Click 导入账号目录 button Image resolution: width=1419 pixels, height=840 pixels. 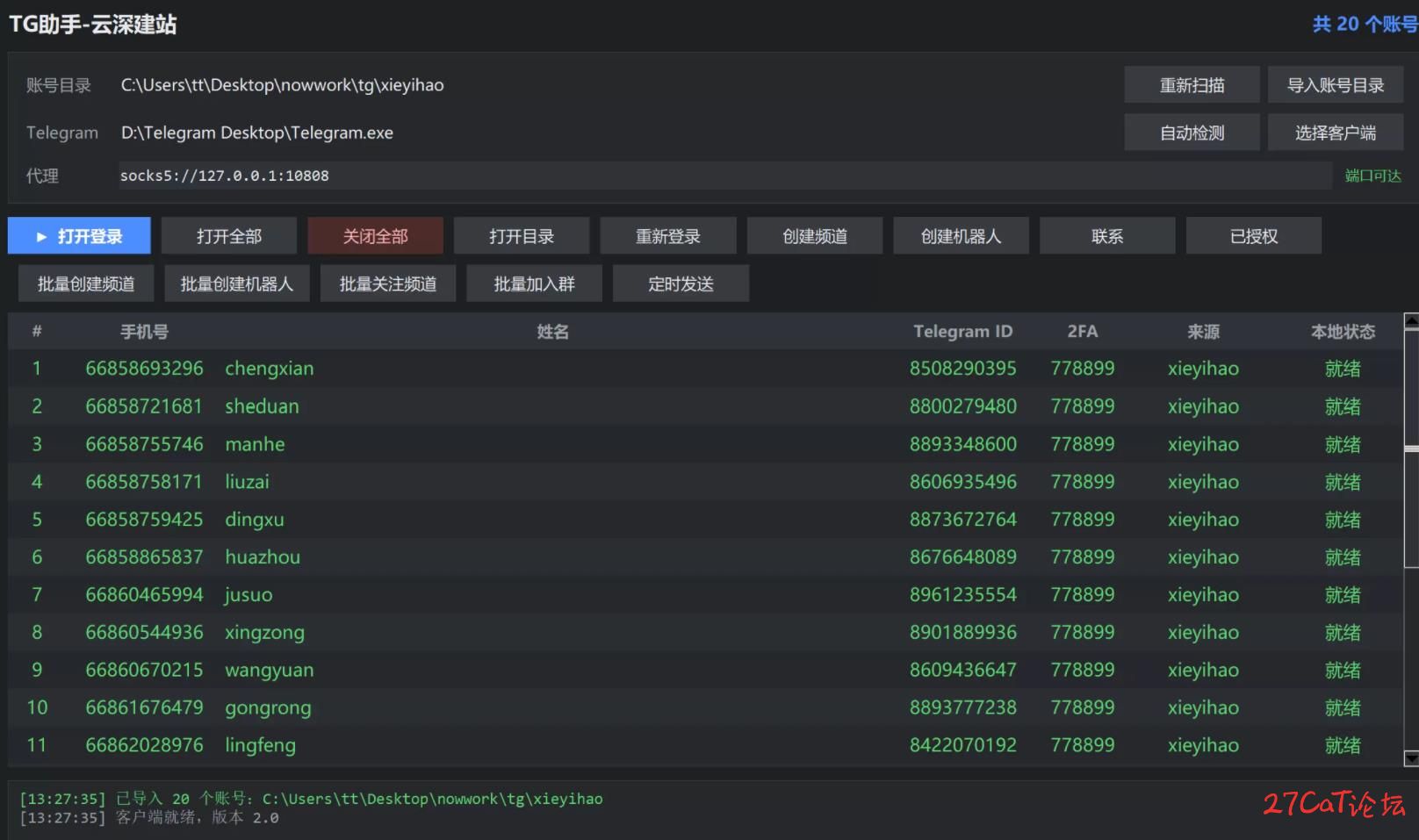point(1336,85)
